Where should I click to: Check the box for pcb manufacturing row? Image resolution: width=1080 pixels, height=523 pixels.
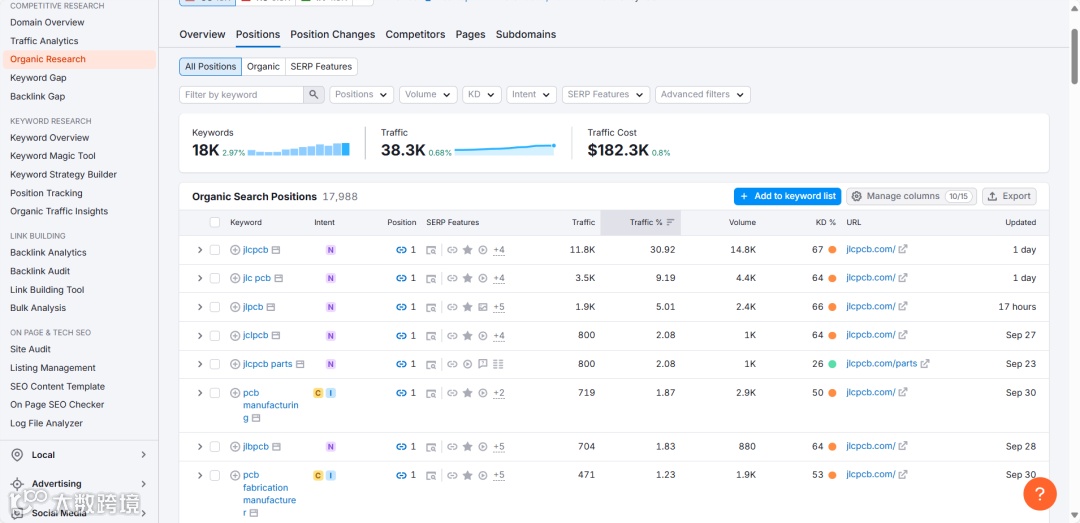[215, 393]
